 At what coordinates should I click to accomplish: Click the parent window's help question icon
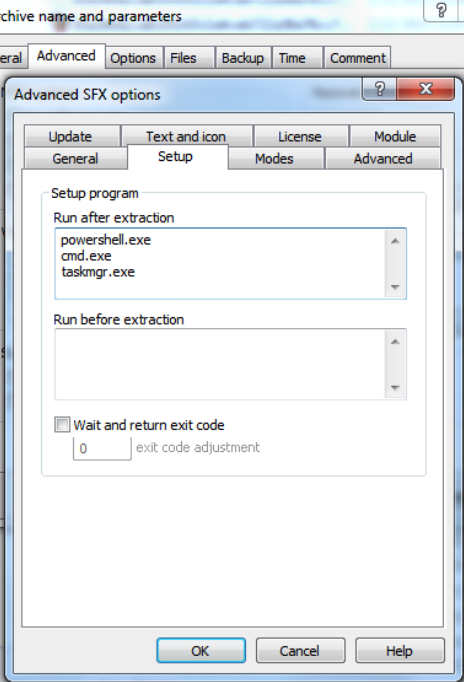[441, 10]
